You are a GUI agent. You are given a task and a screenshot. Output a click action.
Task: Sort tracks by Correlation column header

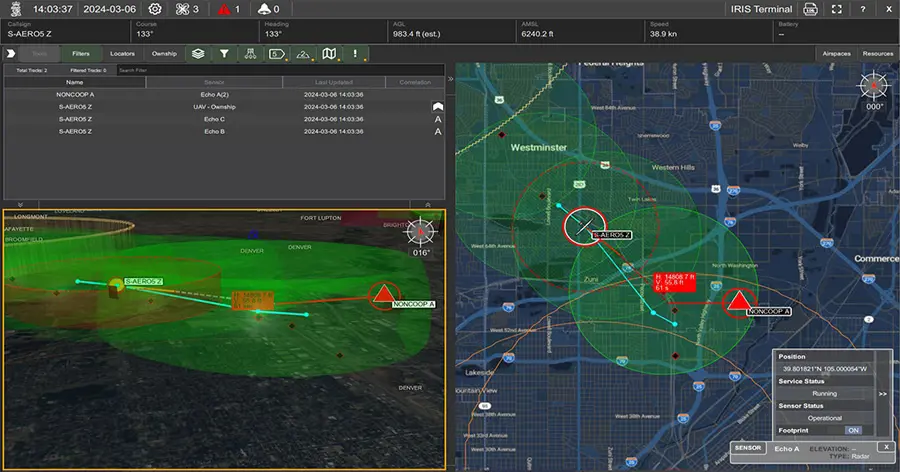415,82
